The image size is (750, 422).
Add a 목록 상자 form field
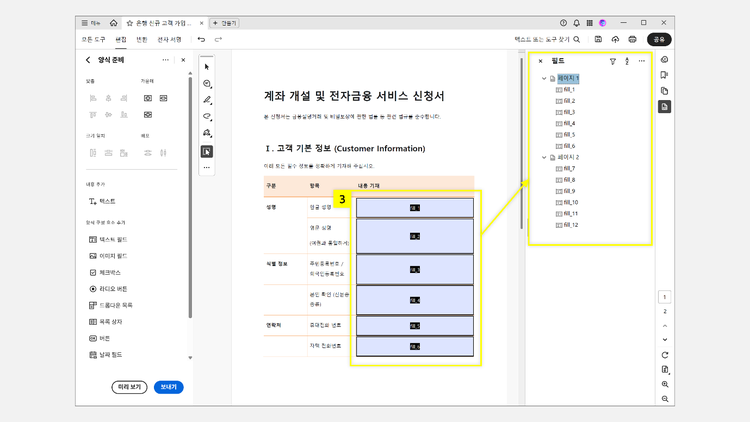coord(106,322)
